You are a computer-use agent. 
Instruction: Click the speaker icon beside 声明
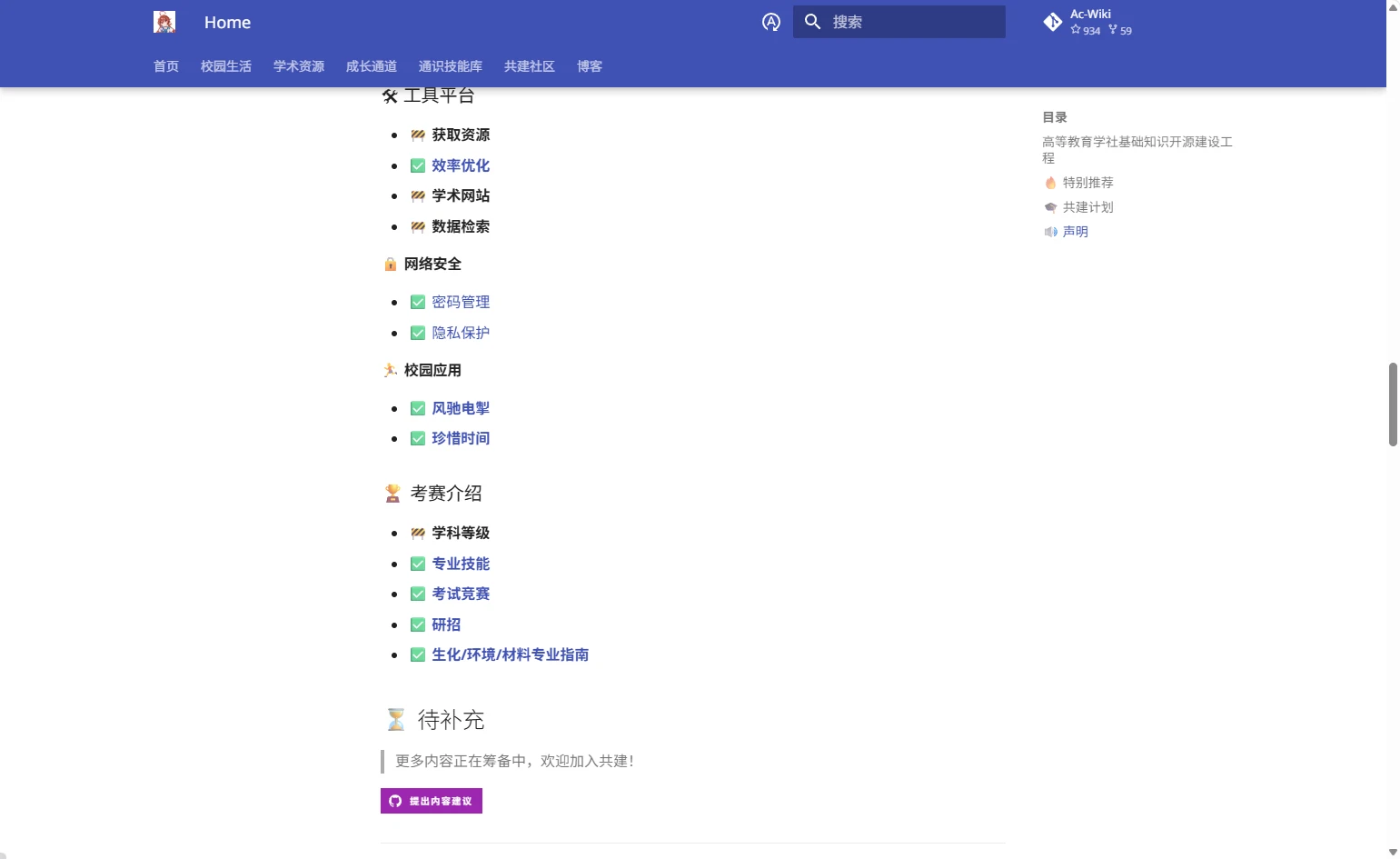[x=1050, y=232]
